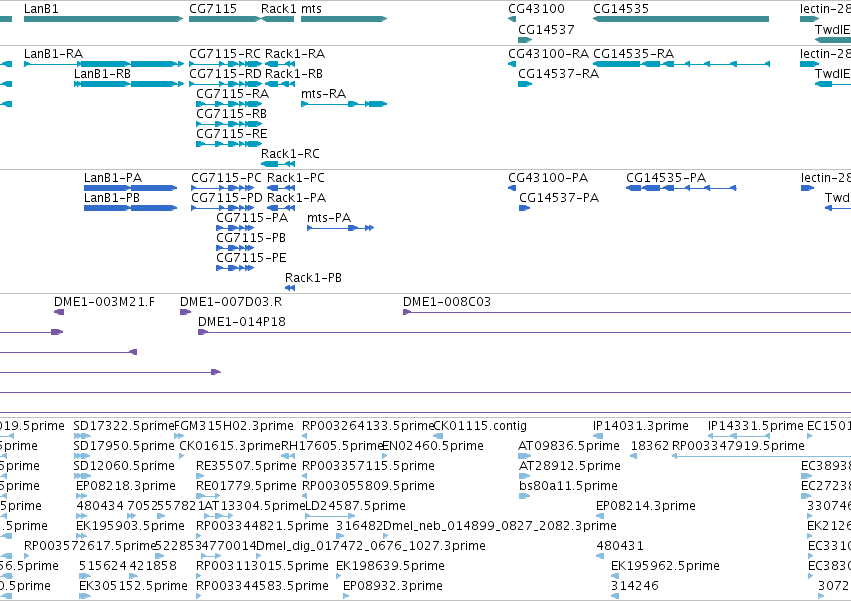The width and height of the screenshot is (851, 601).
Task: Select the CG14535-RA transcript label
Action: click(x=633, y=54)
